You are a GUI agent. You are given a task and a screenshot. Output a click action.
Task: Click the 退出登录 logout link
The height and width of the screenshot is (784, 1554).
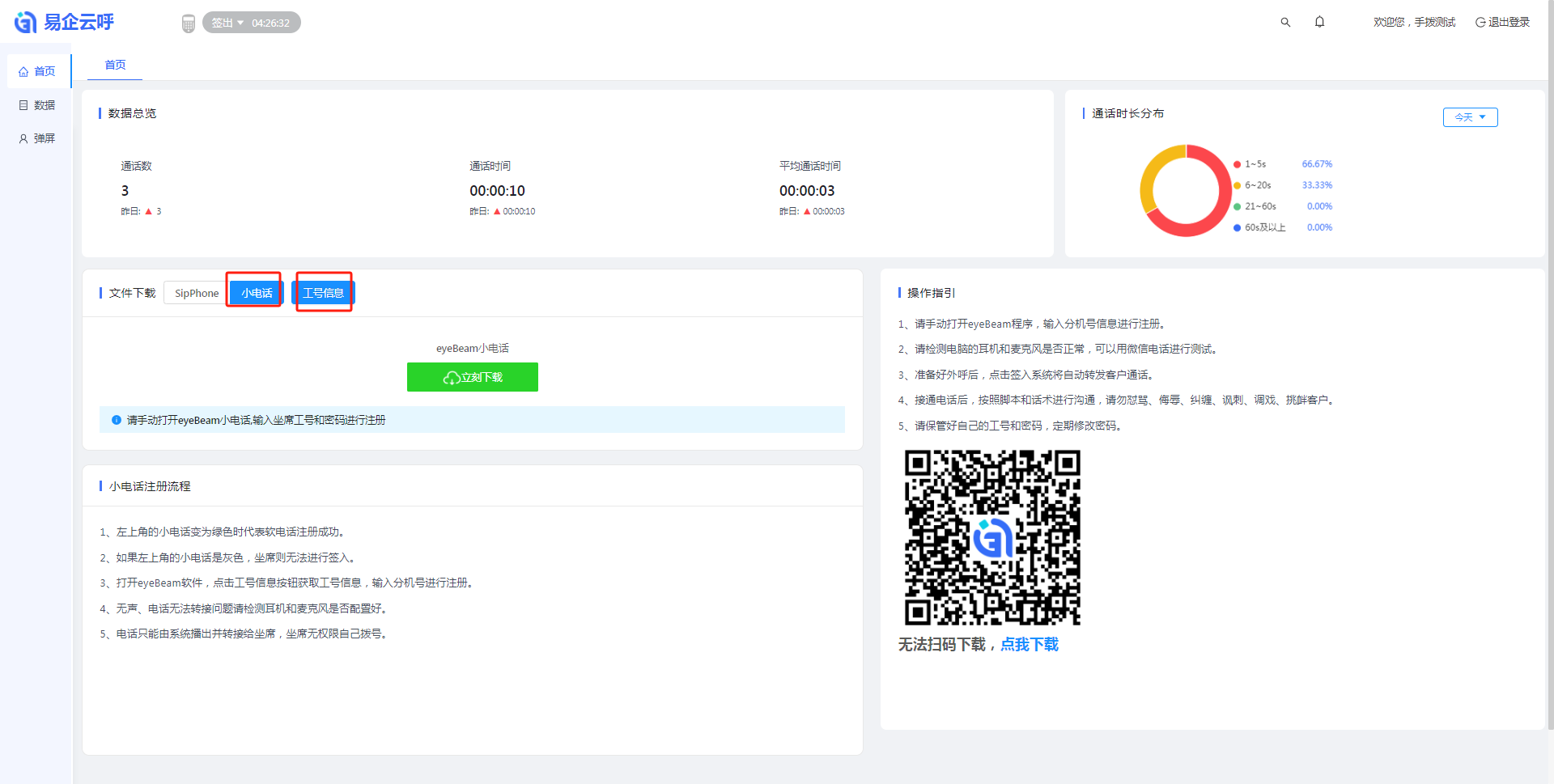pyautogui.click(x=1502, y=22)
